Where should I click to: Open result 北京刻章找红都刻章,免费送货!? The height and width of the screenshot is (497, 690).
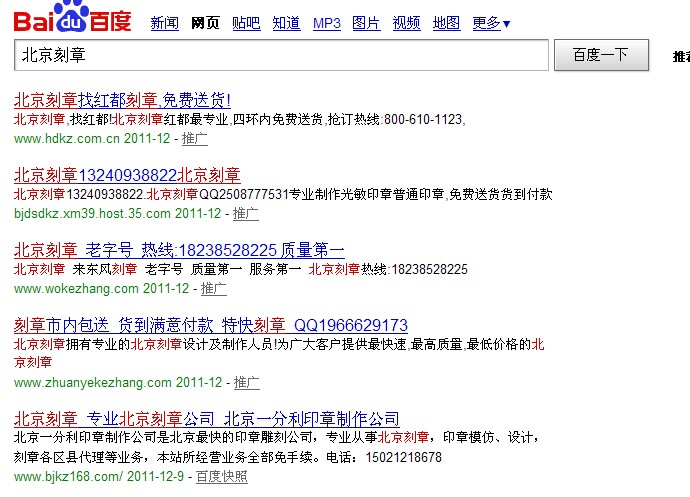[x=122, y=100]
